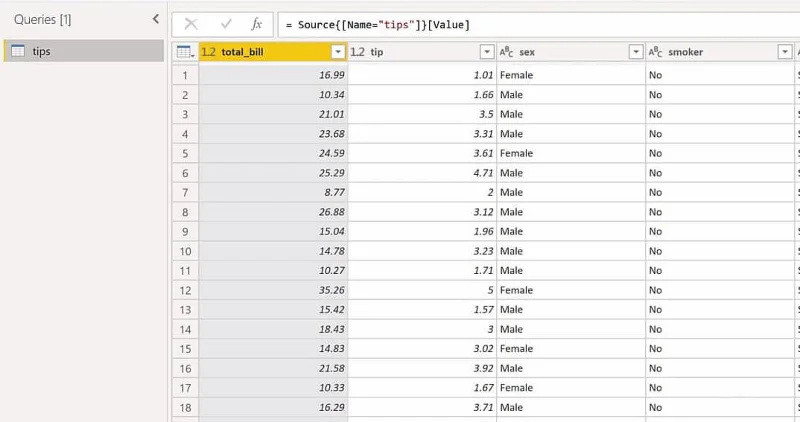Click sex cell Female in row 5
The width and height of the screenshot is (800, 422).
[571, 154]
